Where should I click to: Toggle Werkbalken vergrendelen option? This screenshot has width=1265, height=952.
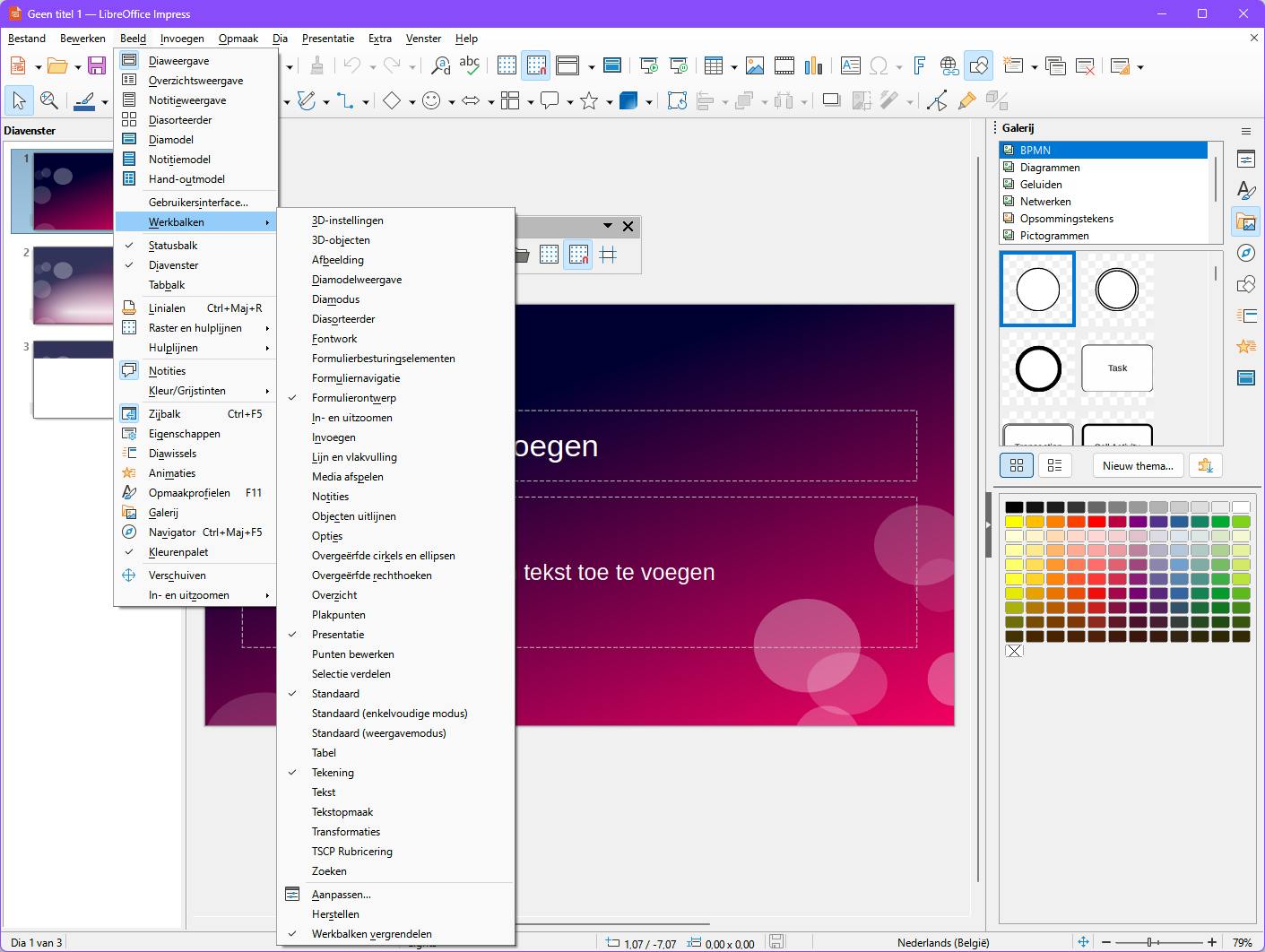coord(371,934)
